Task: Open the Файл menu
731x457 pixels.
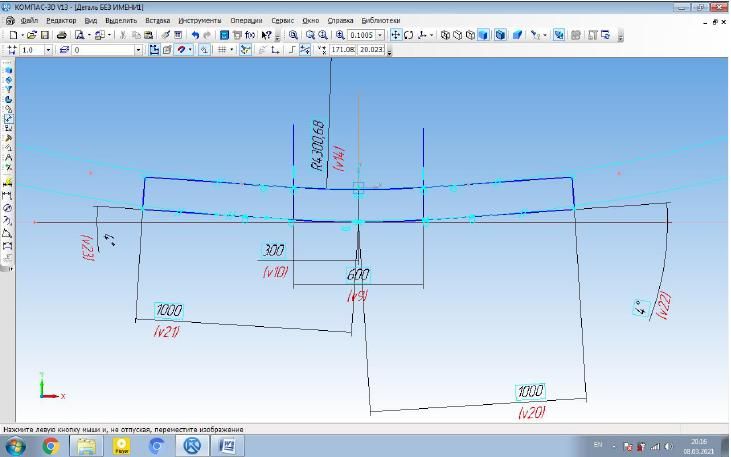Action: (29, 20)
